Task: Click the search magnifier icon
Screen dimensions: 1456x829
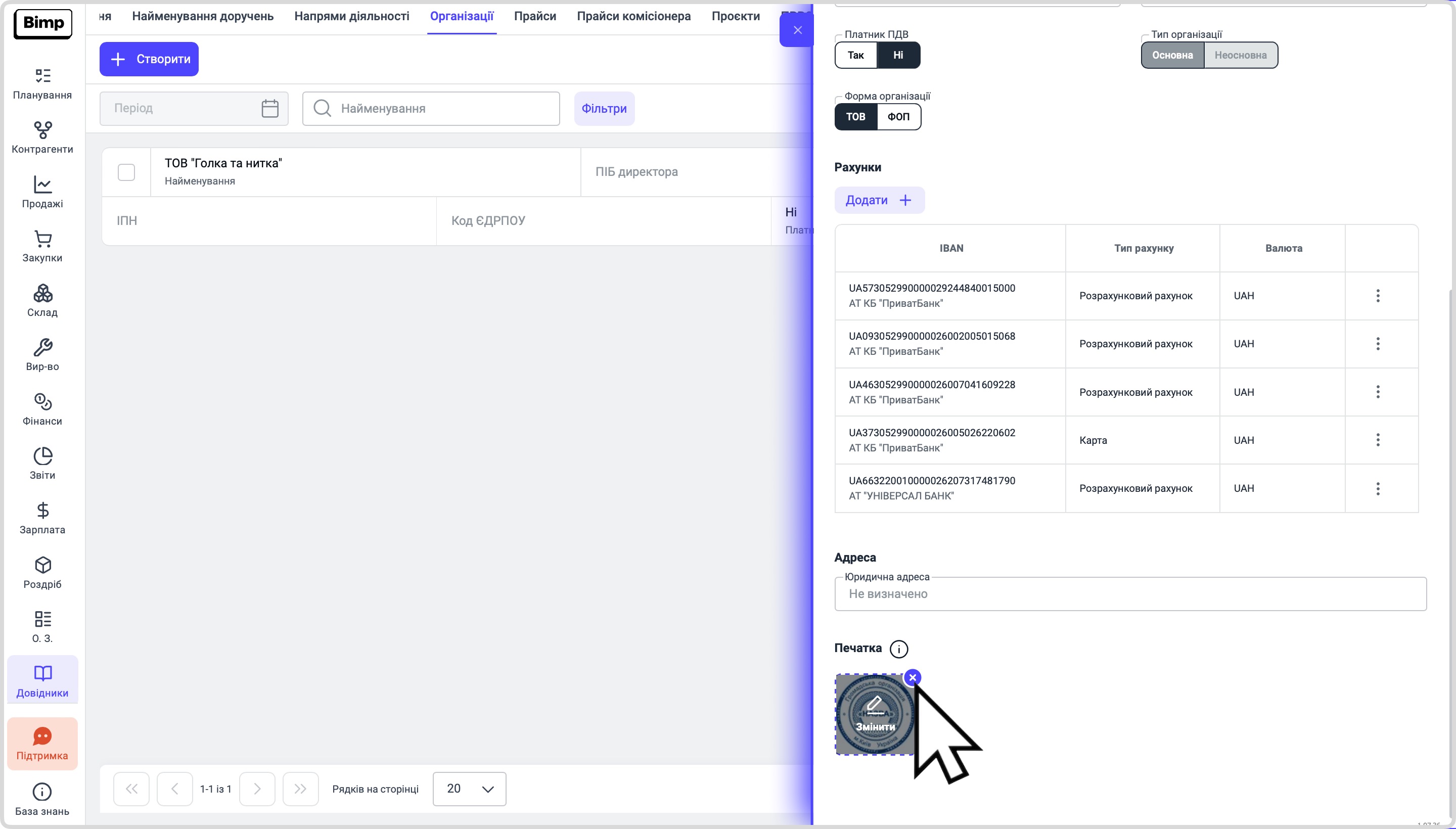Action: click(322, 108)
